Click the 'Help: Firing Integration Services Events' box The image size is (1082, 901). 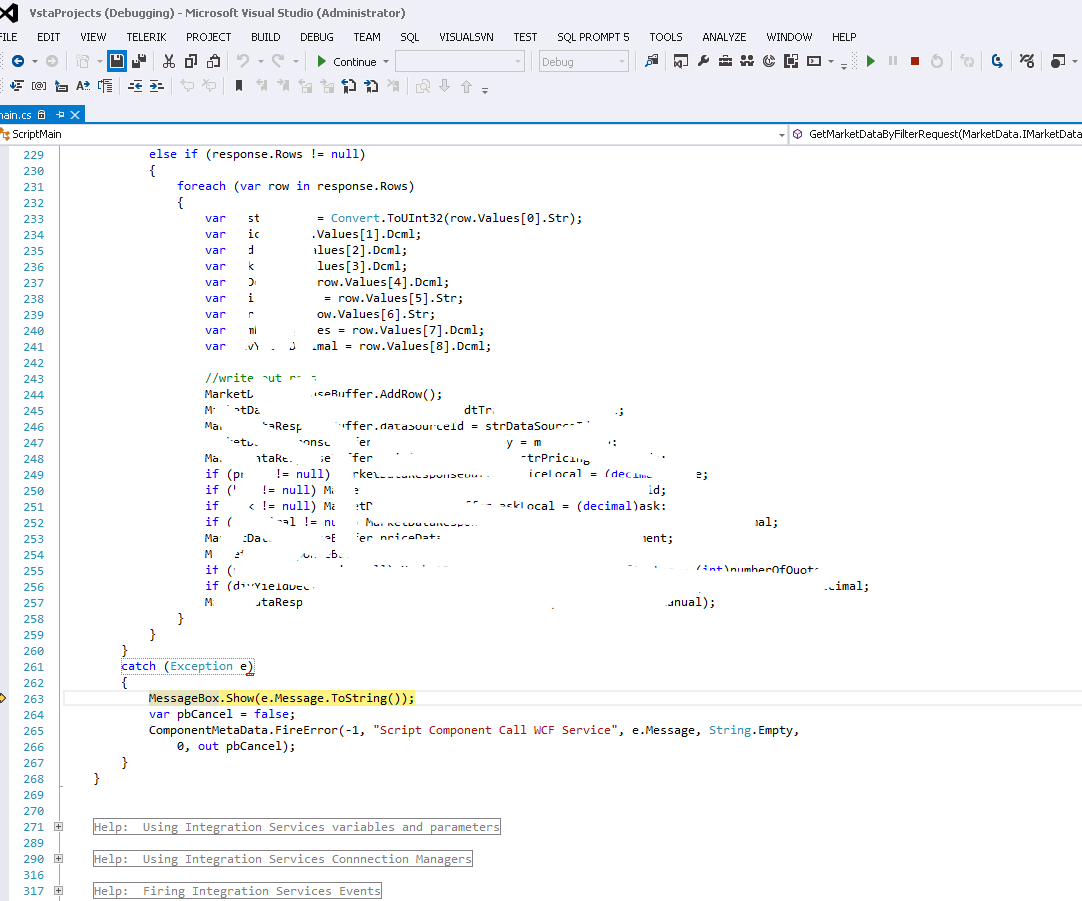237,891
